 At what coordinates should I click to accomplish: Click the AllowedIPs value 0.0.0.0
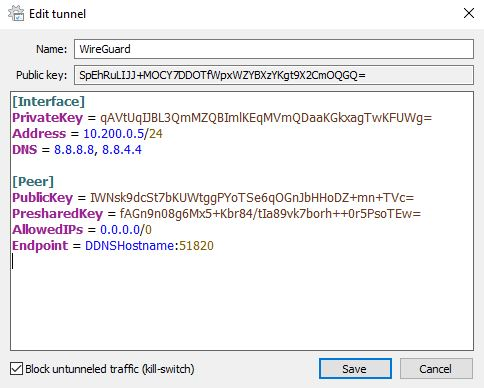[x=120, y=230]
